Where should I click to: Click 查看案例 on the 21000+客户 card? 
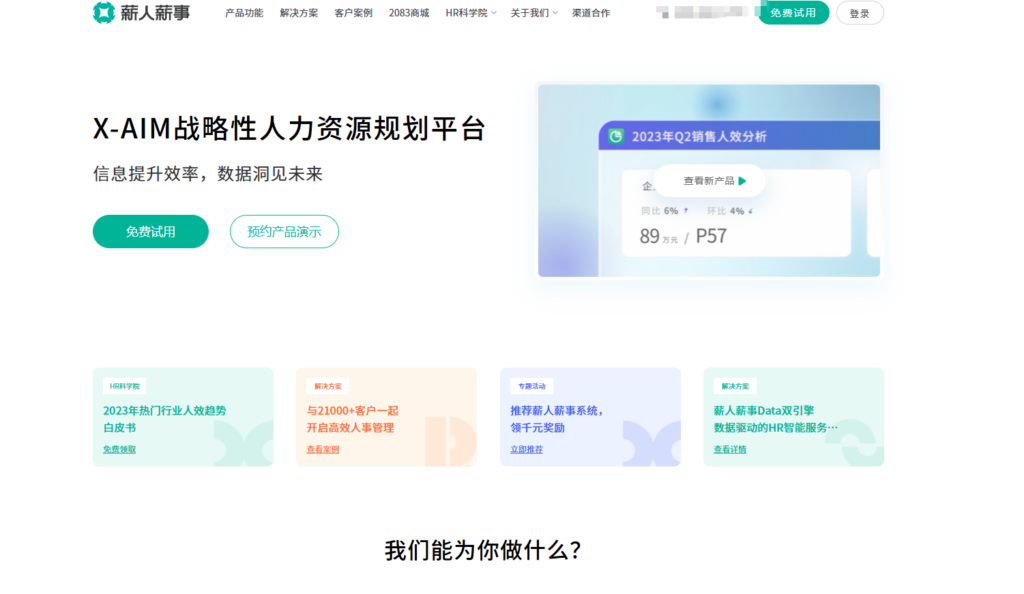pyautogui.click(x=321, y=449)
